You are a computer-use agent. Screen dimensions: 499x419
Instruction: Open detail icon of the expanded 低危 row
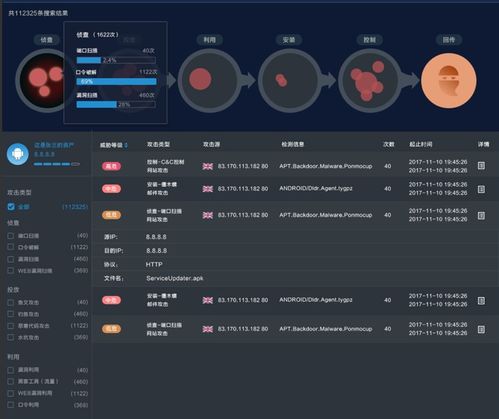[x=481, y=215]
